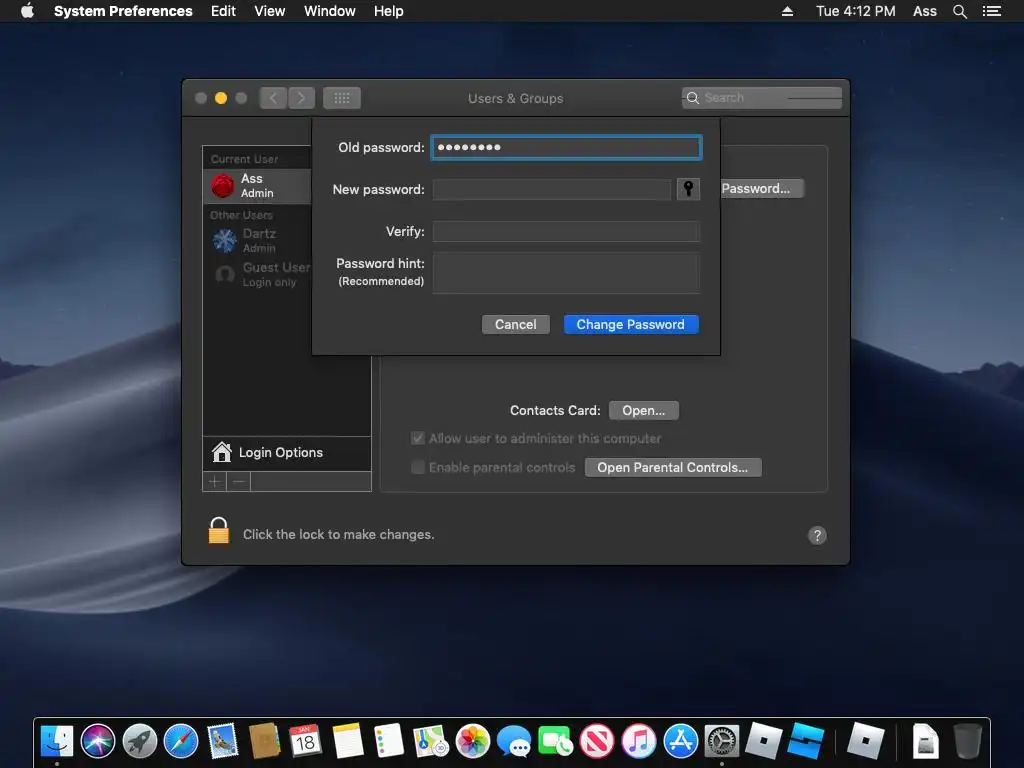Click the plus add user button
This screenshot has height=768, width=1024.
(x=214, y=482)
